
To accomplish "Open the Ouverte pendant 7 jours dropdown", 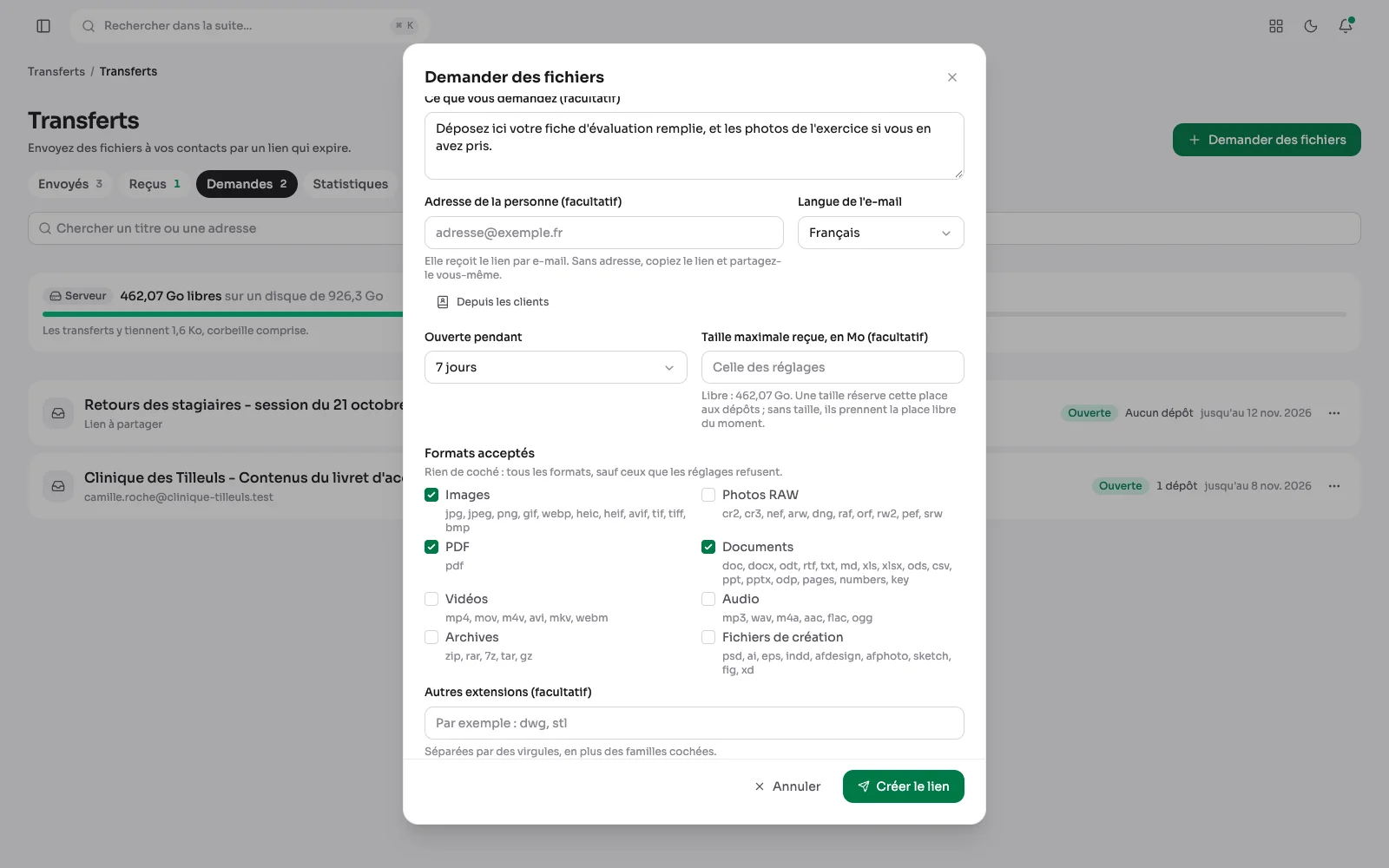I will point(556,367).
